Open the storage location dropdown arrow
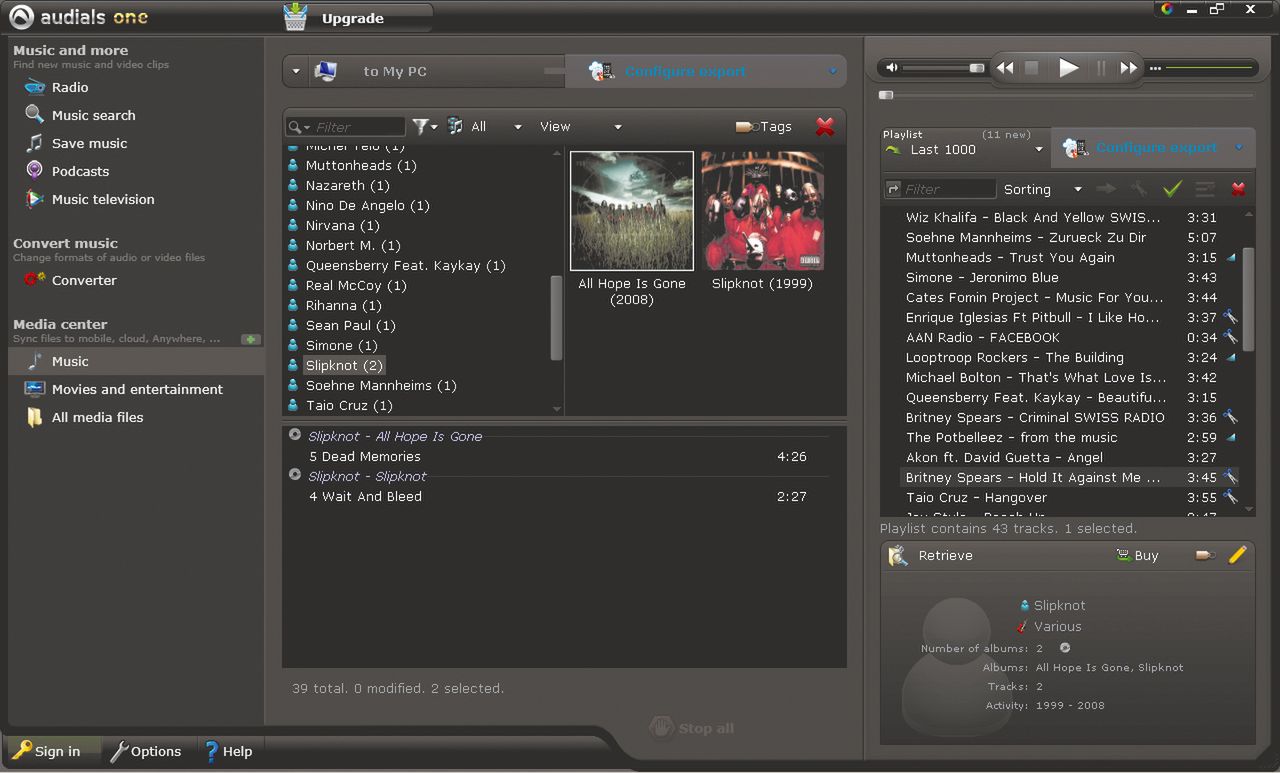Image resolution: width=1280 pixels, height=773 pixels. 296,71
